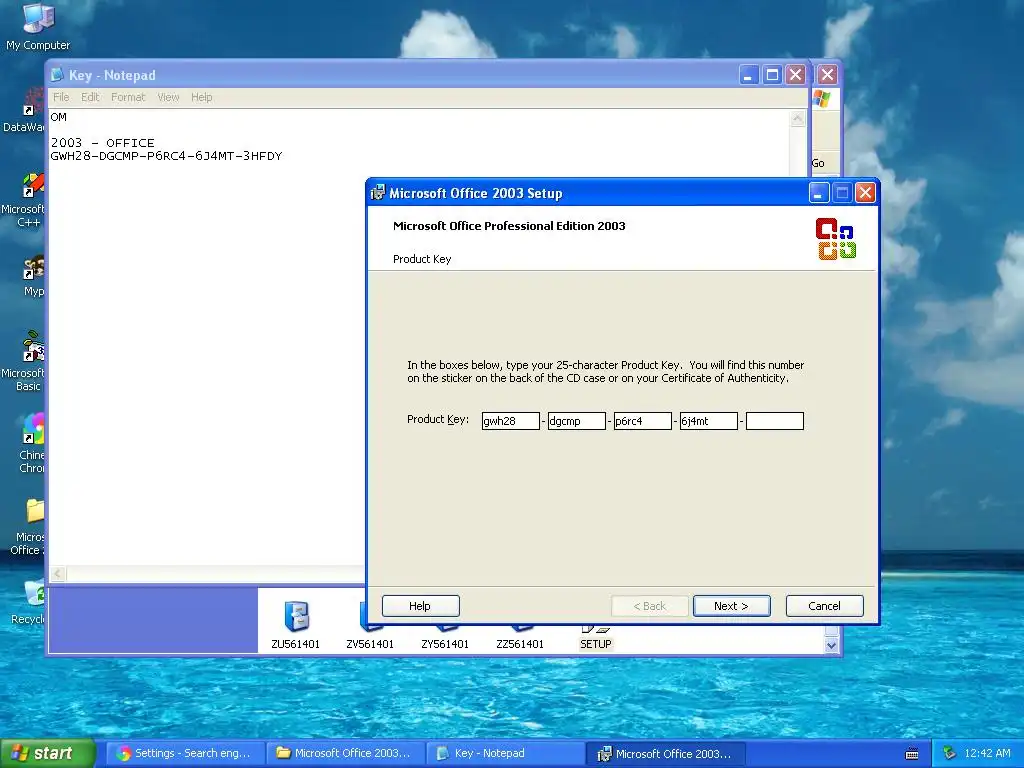Image resolution: width=1024 pixels, height=768 pixels.
Task: Click the folder window scrollbar down arrow
Action: [831, 645]
